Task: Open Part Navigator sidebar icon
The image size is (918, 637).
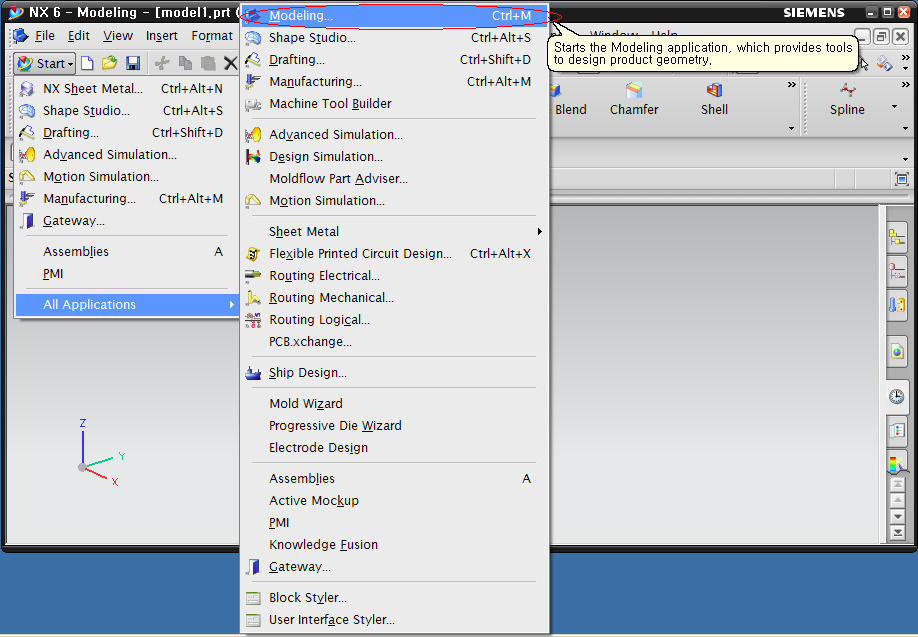Action: coord(896,271)
